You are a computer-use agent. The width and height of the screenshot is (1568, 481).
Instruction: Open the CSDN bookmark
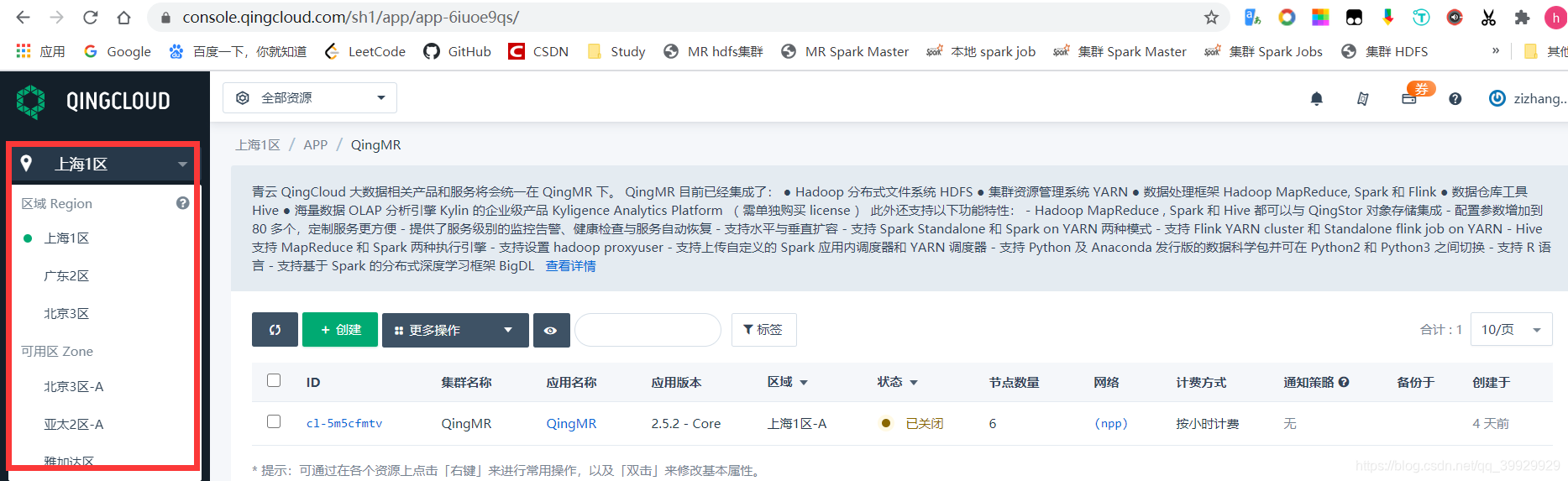pyautogui.click(x=538, y=51)
